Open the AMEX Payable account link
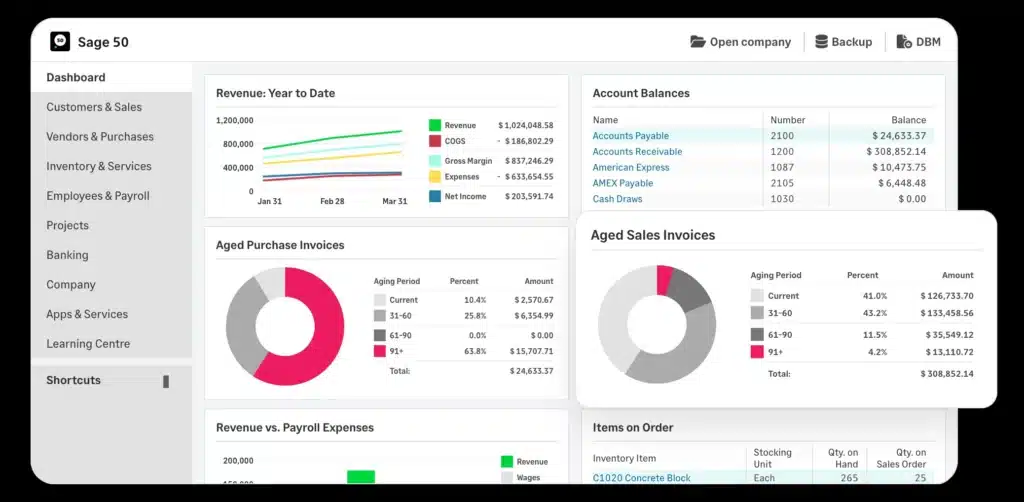This screenshot has height=502, width=1024. [623, 183]
